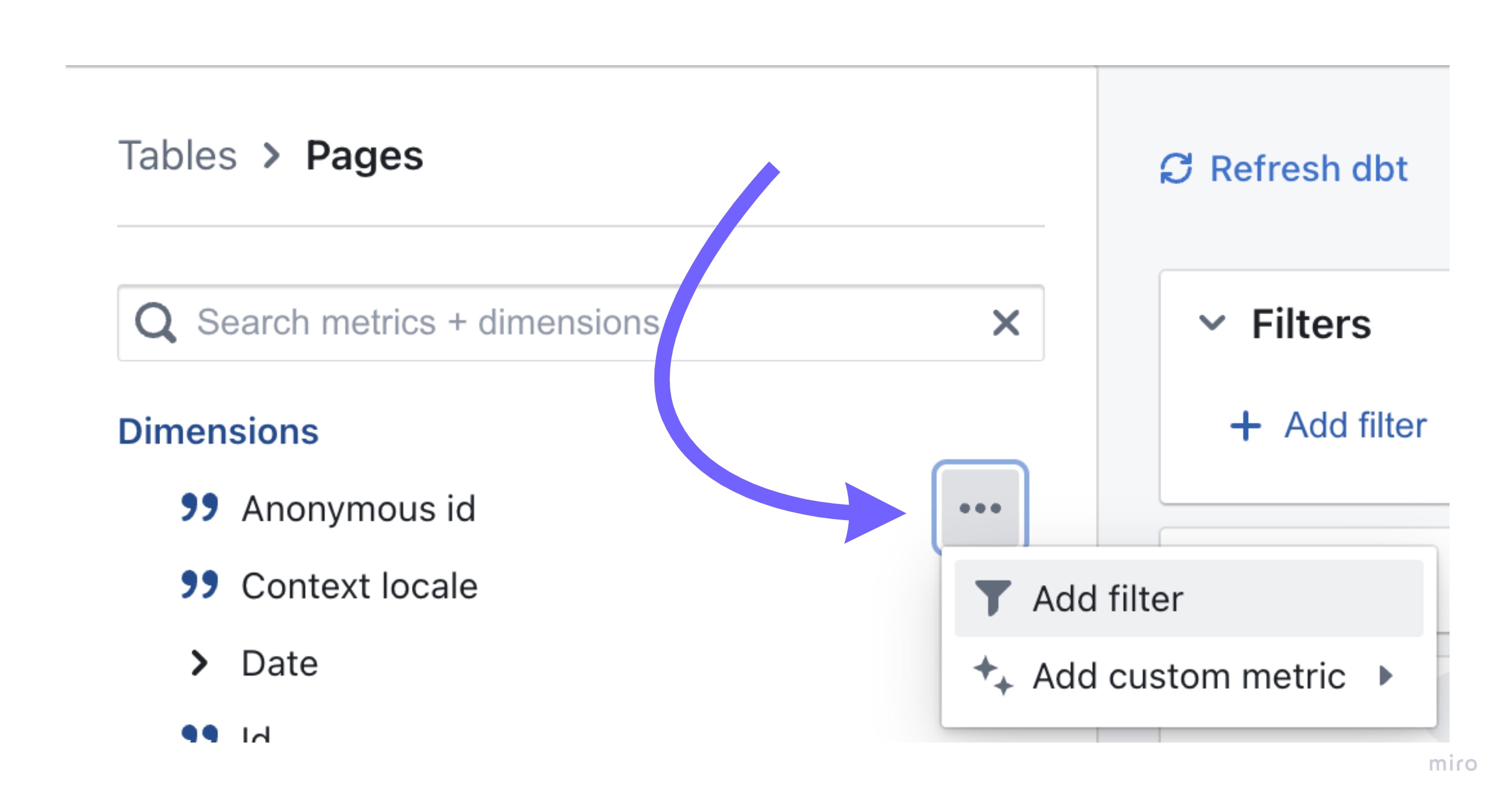The height and width of the screenshot is (806, 1512).
Task: Click the sparkle icon beside Add custom metric
Action: [x=992, y=676]
